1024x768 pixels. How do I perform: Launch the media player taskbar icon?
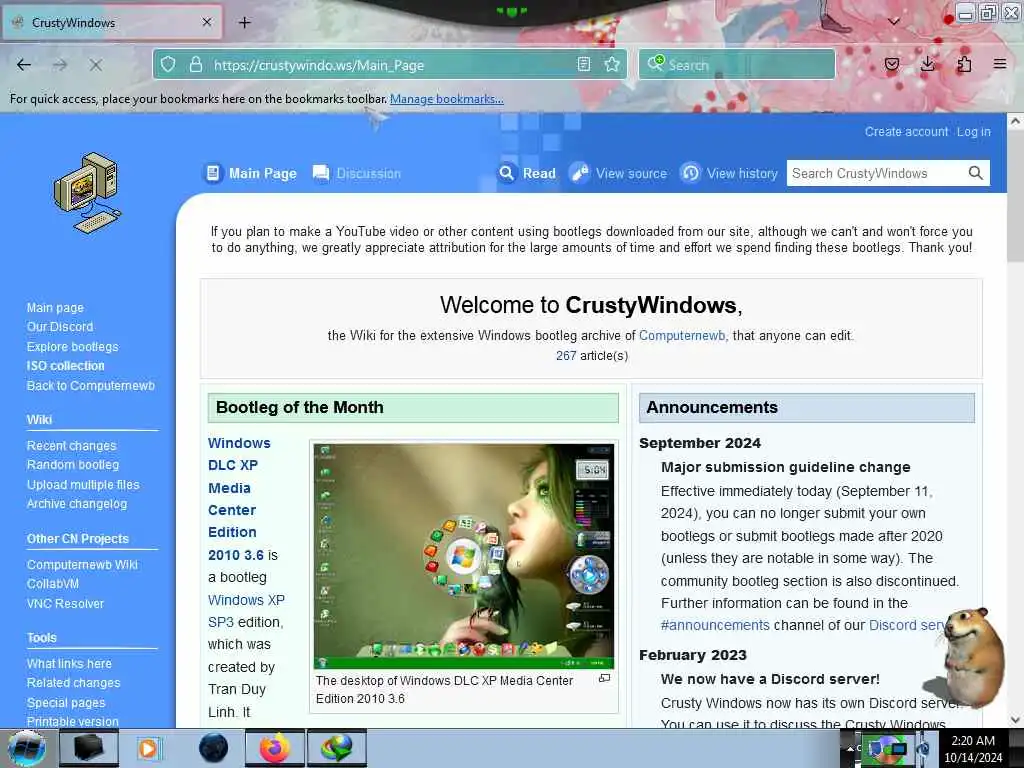click(148, 748)
